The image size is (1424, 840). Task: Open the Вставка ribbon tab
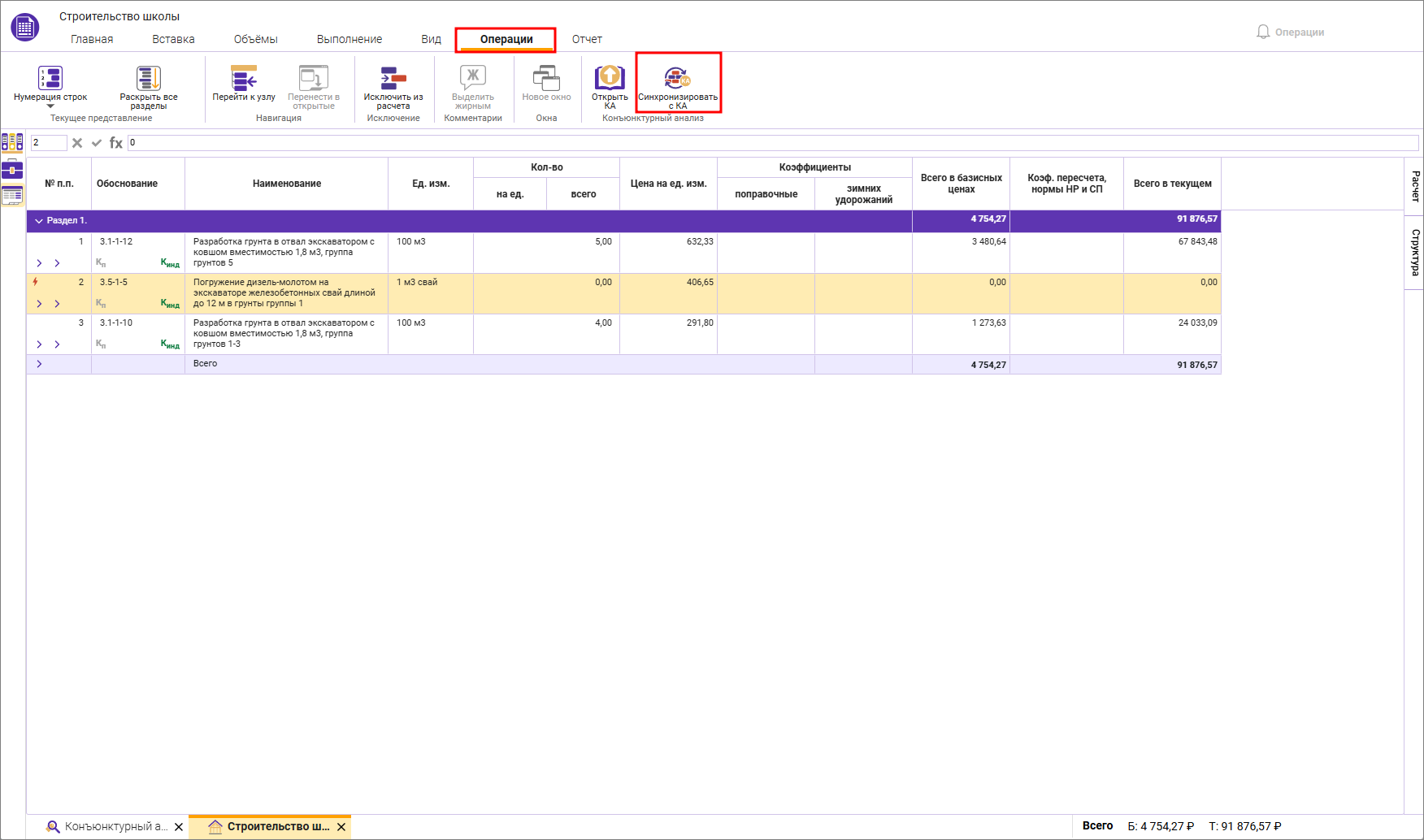173,39
